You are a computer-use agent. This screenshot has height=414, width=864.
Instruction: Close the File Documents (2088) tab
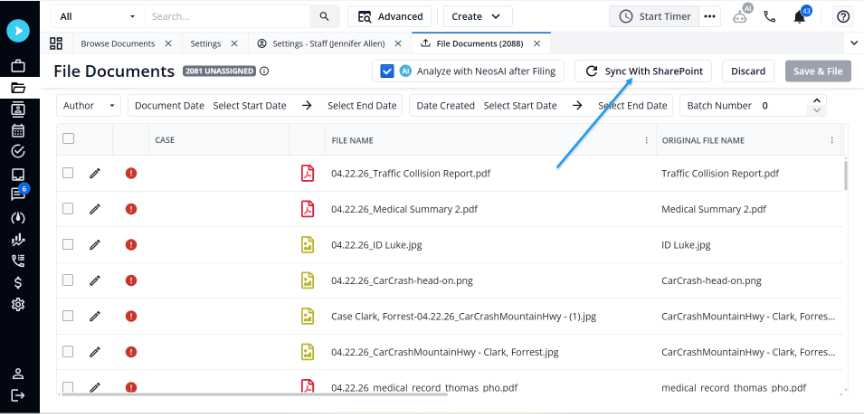click(x=537, y=44)
